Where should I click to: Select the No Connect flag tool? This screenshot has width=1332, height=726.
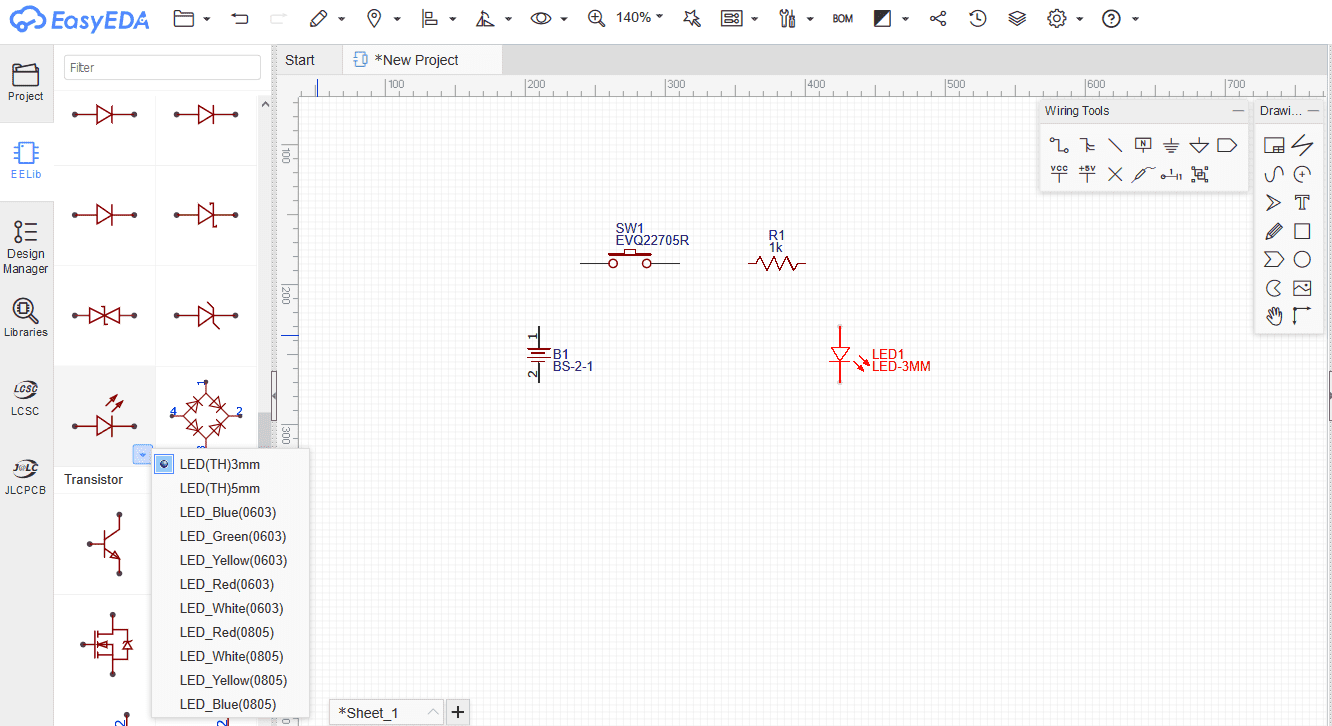[x=1115, y=174]
